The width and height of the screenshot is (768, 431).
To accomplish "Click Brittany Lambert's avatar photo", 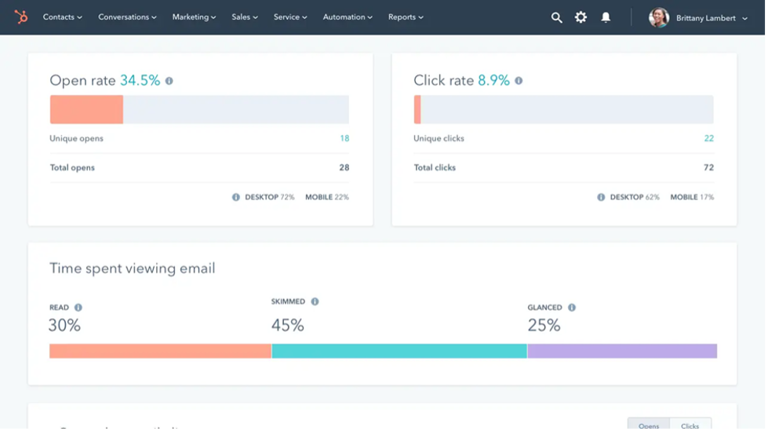I will click(661, 18).
